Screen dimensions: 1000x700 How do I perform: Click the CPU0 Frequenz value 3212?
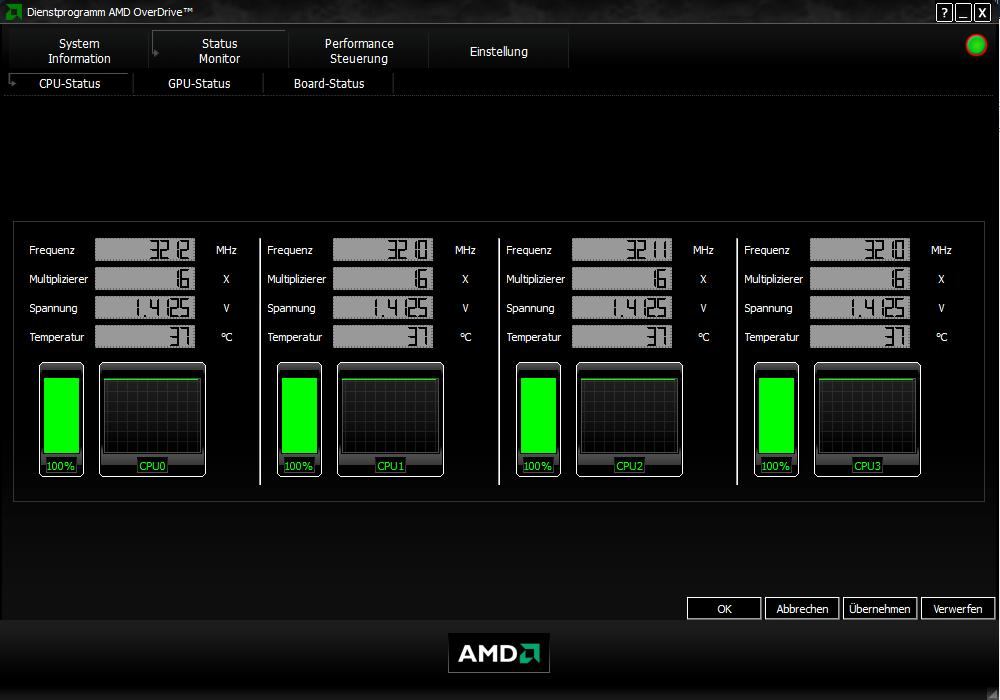(145, 250)
